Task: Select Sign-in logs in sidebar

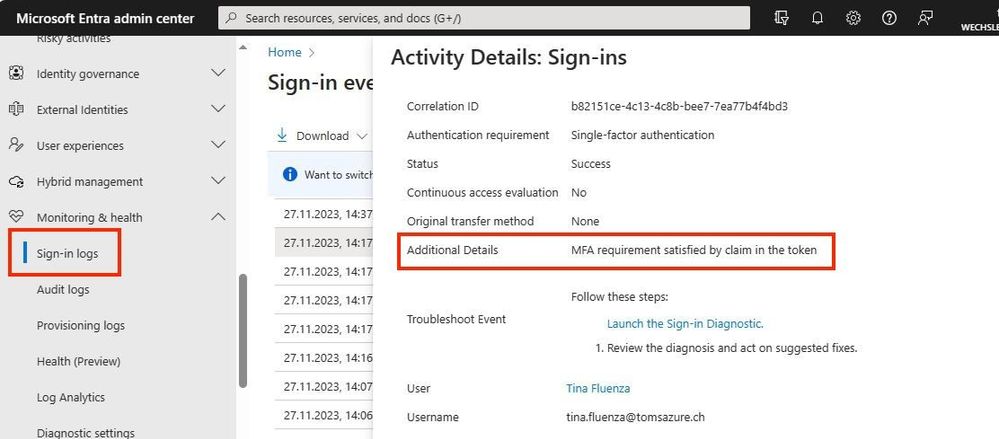Action: click(x=68, y=254)
